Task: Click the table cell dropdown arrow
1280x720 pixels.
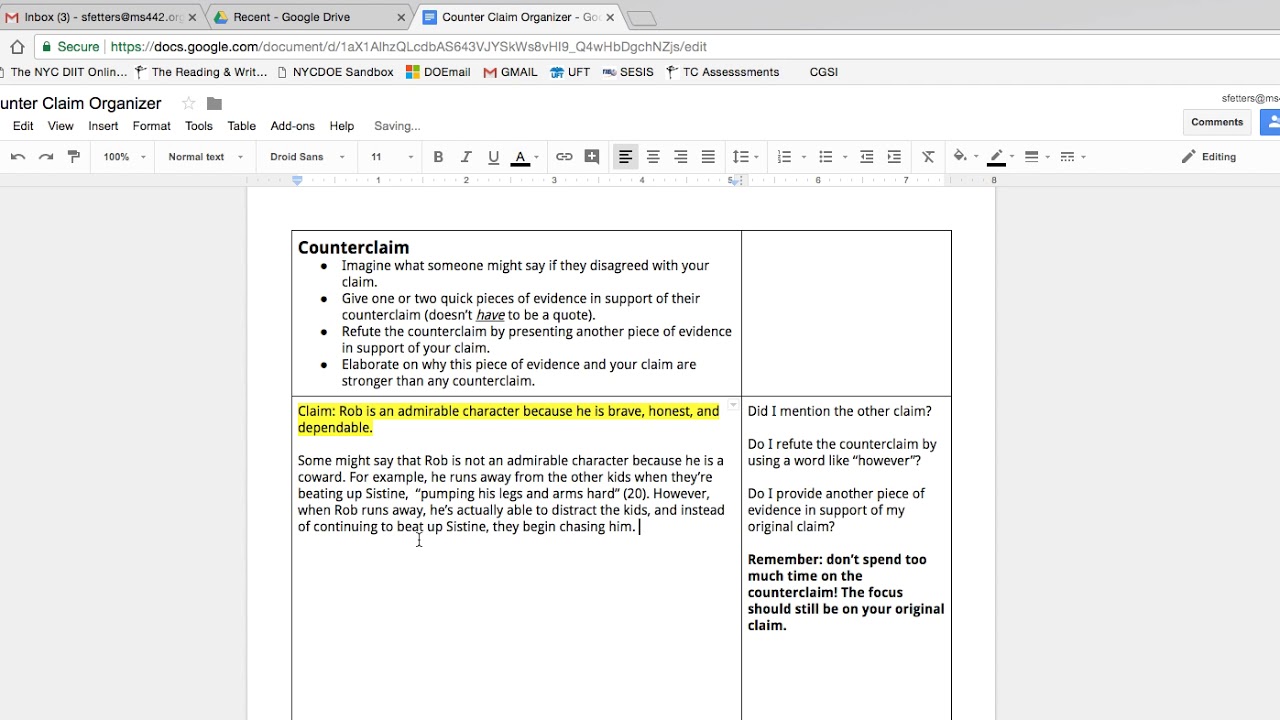Action: click(x=733, y=406)
